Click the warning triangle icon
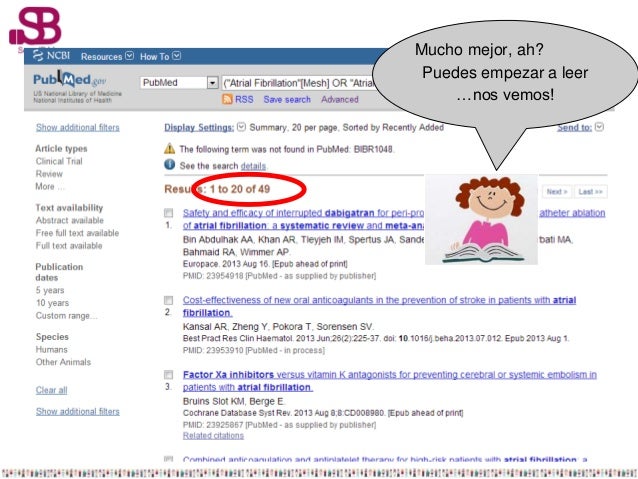The height and width of the screenshot is (479, 638). 169,149
